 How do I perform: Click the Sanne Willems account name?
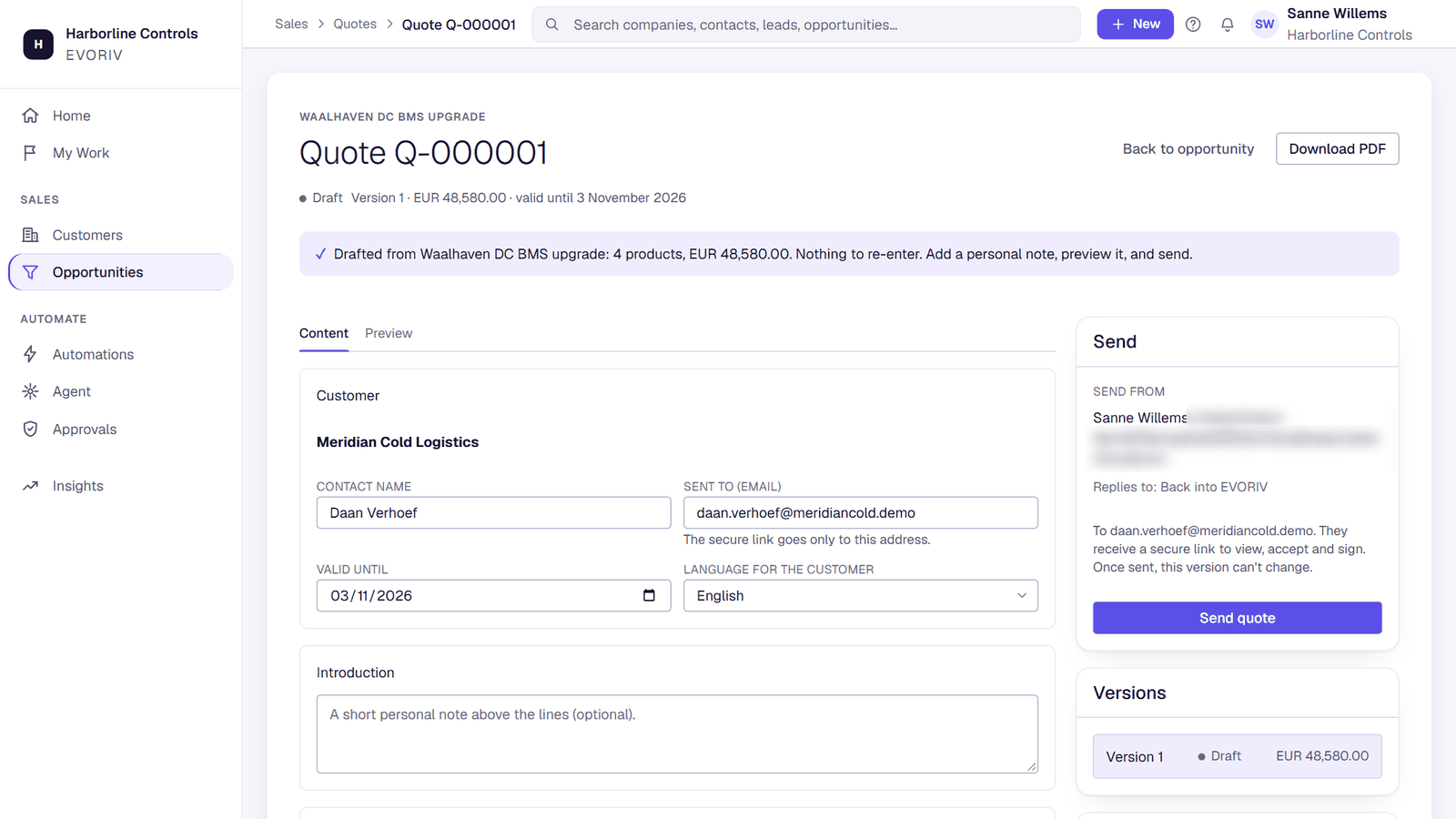(x=1337, y=14)
